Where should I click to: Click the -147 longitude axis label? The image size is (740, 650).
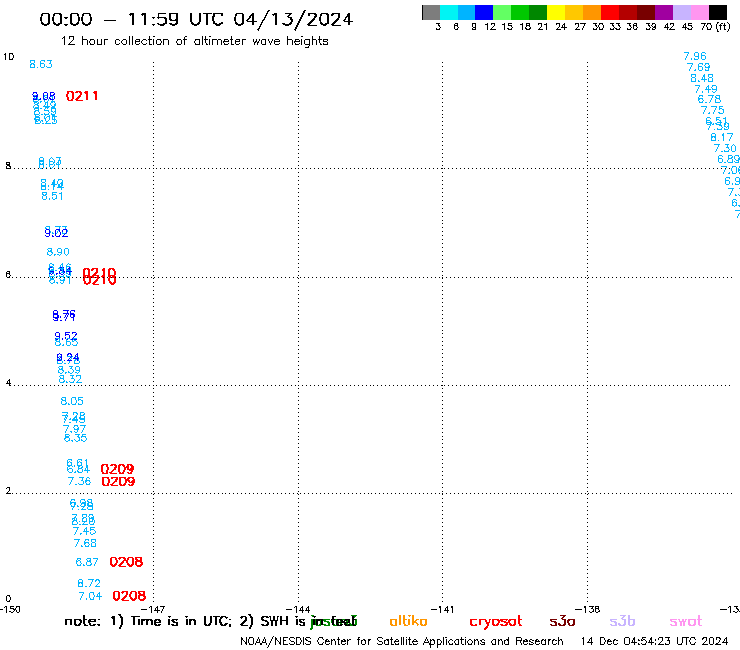click(x=153, y=610)
